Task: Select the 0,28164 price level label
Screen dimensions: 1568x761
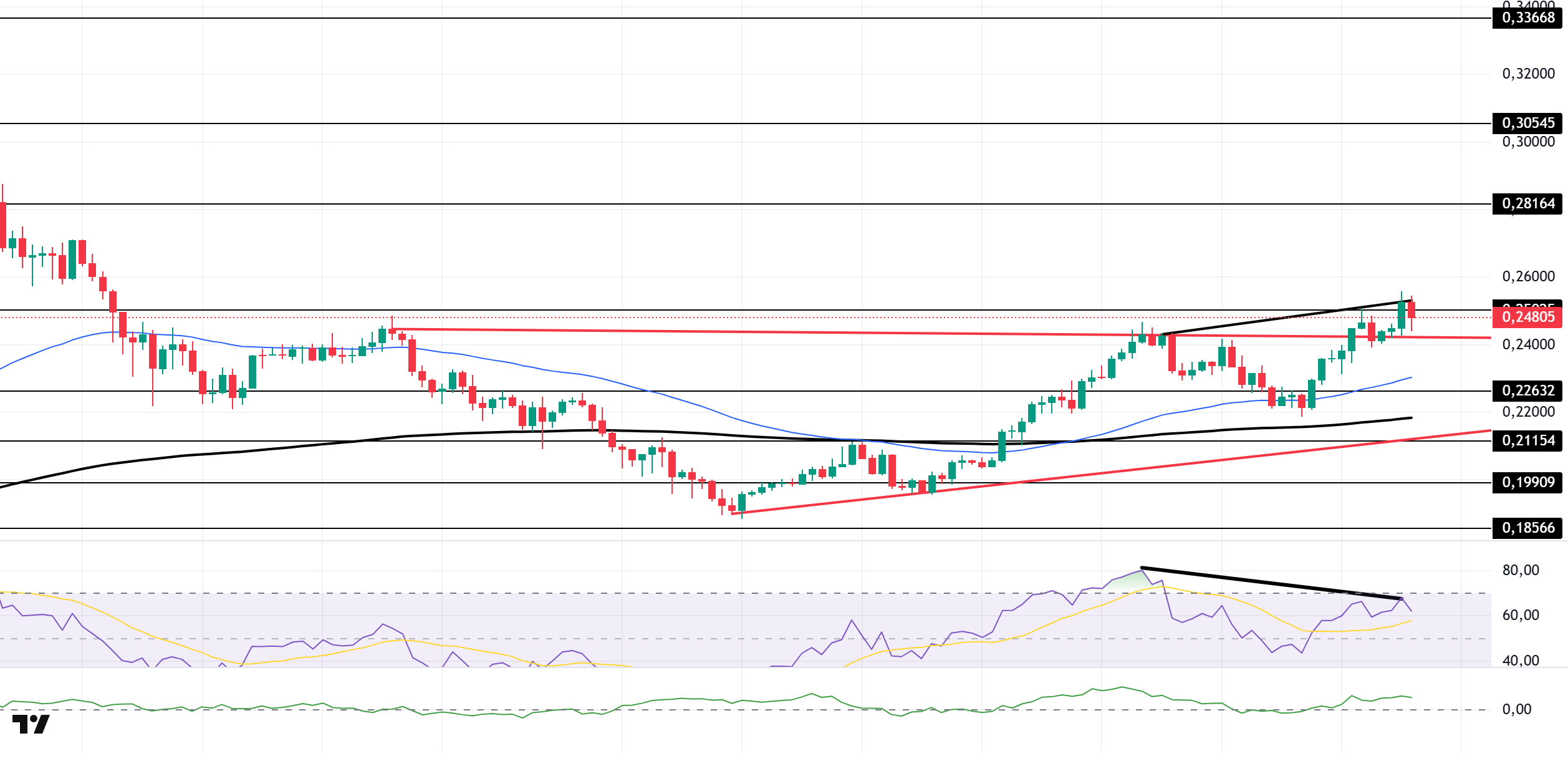Action: (1527, 204)
